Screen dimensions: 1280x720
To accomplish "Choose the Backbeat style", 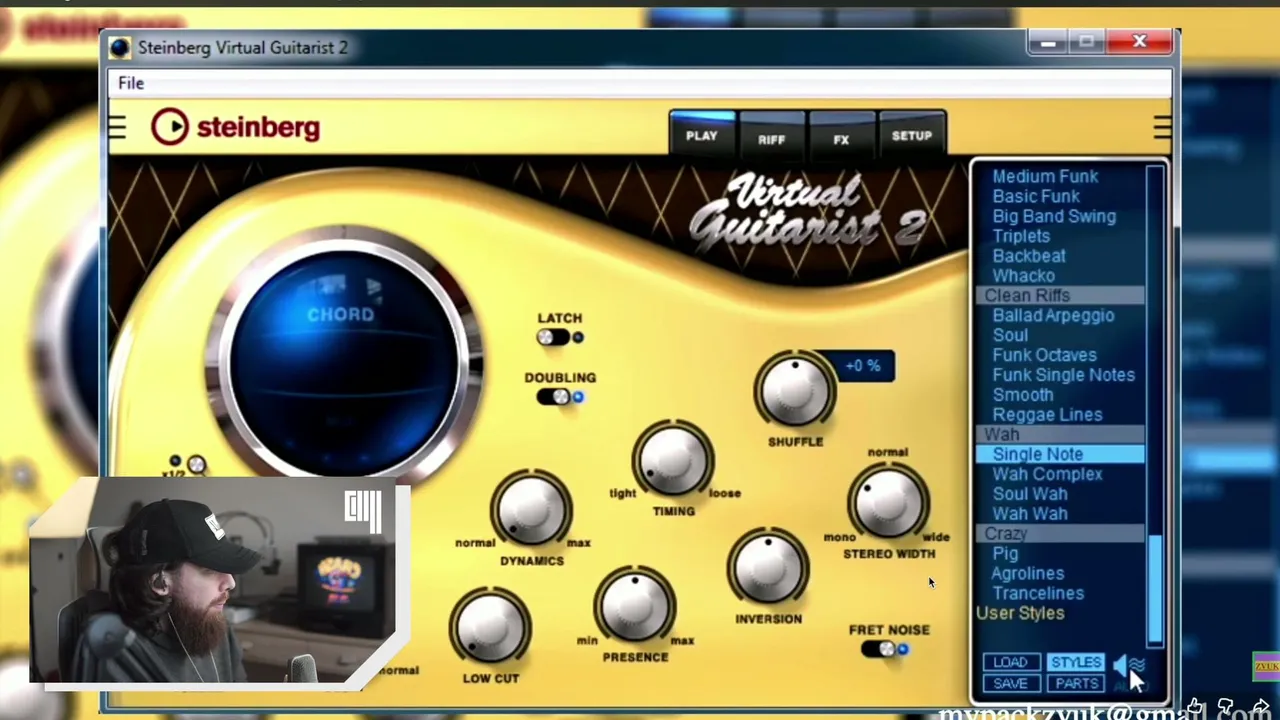I will pos(1029,256).
